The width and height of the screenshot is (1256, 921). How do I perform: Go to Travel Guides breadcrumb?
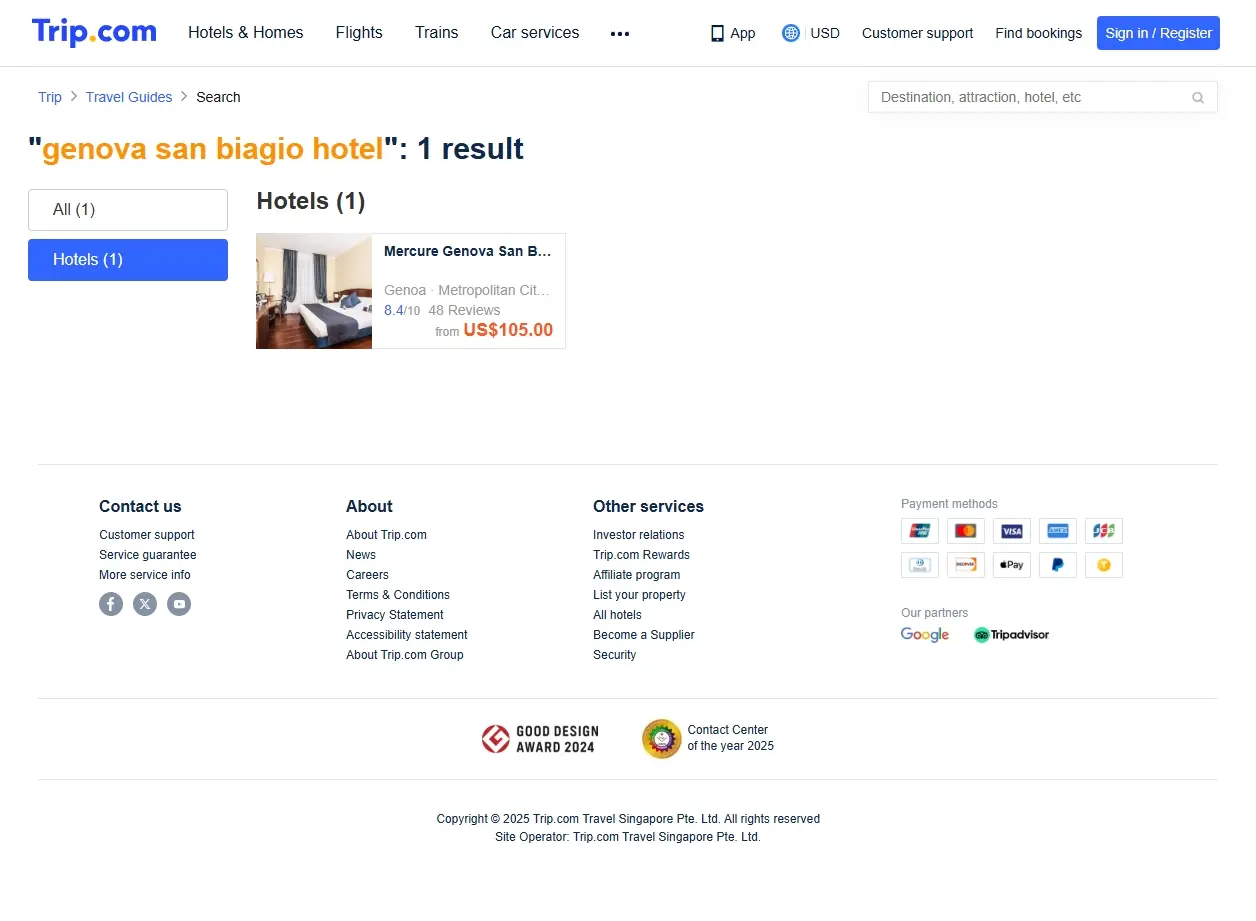click(129, 97)
